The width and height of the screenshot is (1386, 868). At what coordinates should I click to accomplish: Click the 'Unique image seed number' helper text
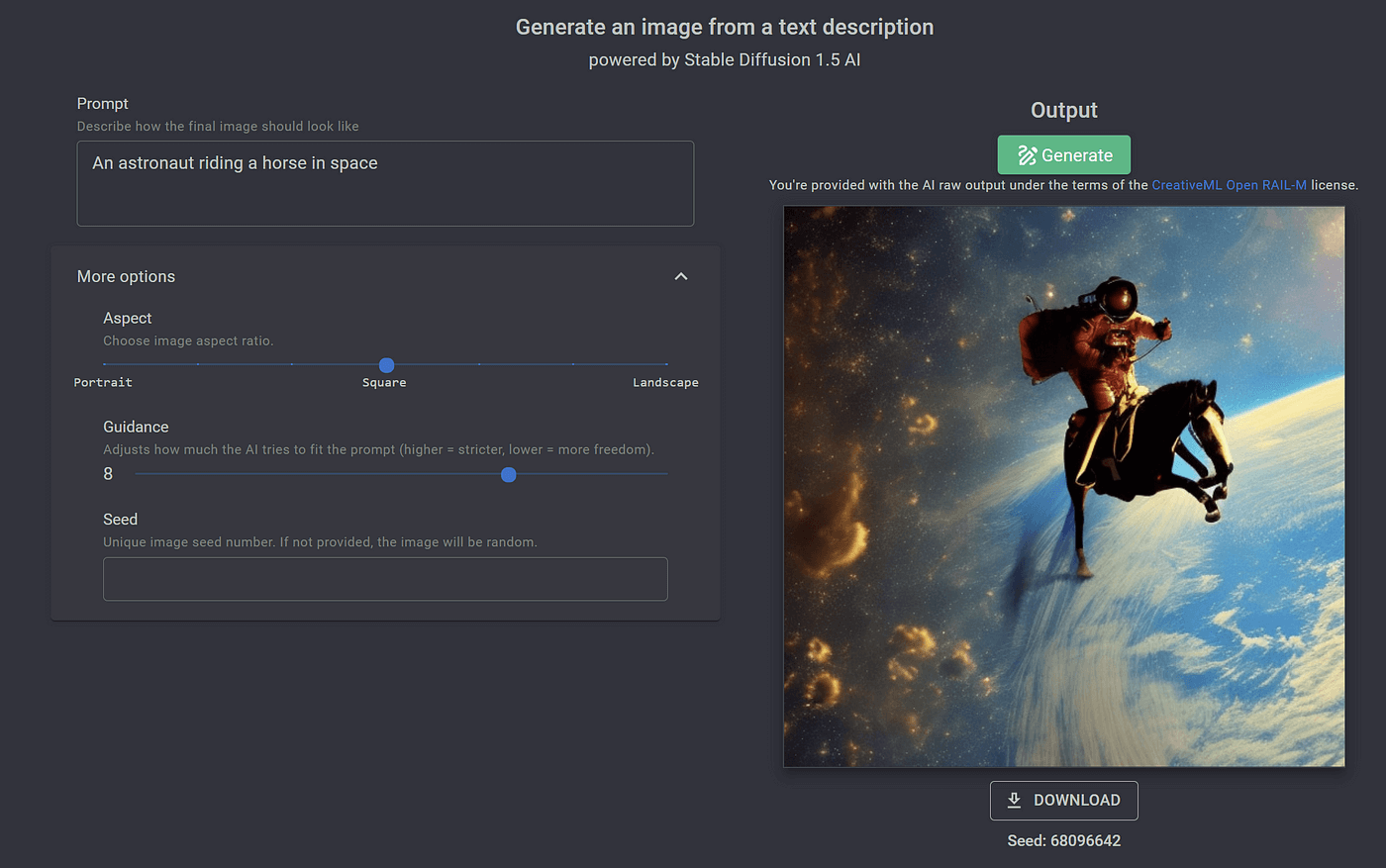tap(320, 541)
